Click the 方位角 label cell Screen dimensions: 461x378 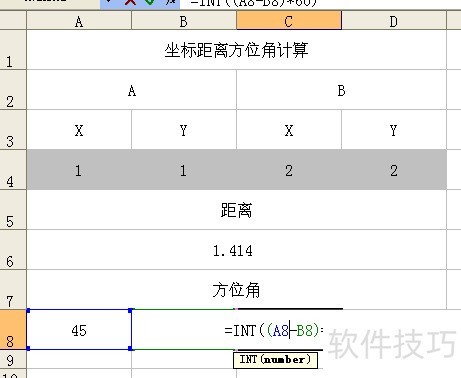(236, 290)
